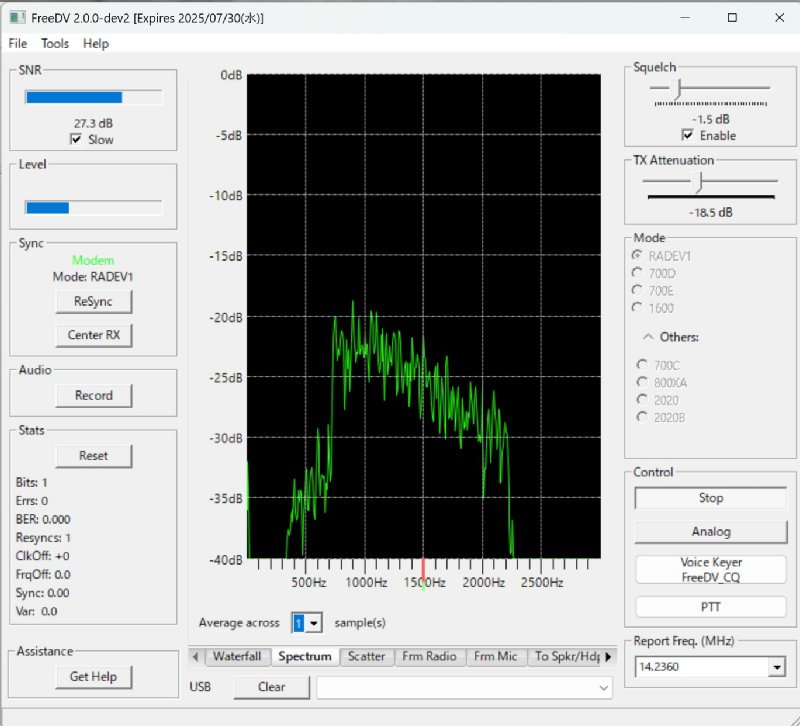This screenshot has width=800, height=726.
Task: Maximize the FreeDV window
Action: (x=732, y=18)
